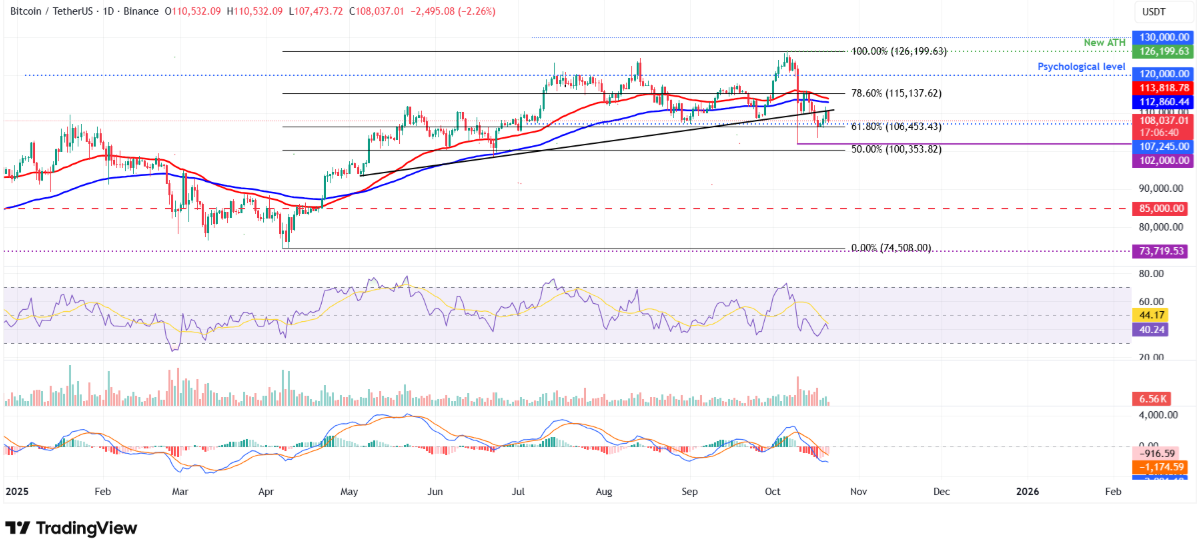1201x552 pixels.
Task: Click the 61.80% Fibonacci level label
Action: coord(896,127)
